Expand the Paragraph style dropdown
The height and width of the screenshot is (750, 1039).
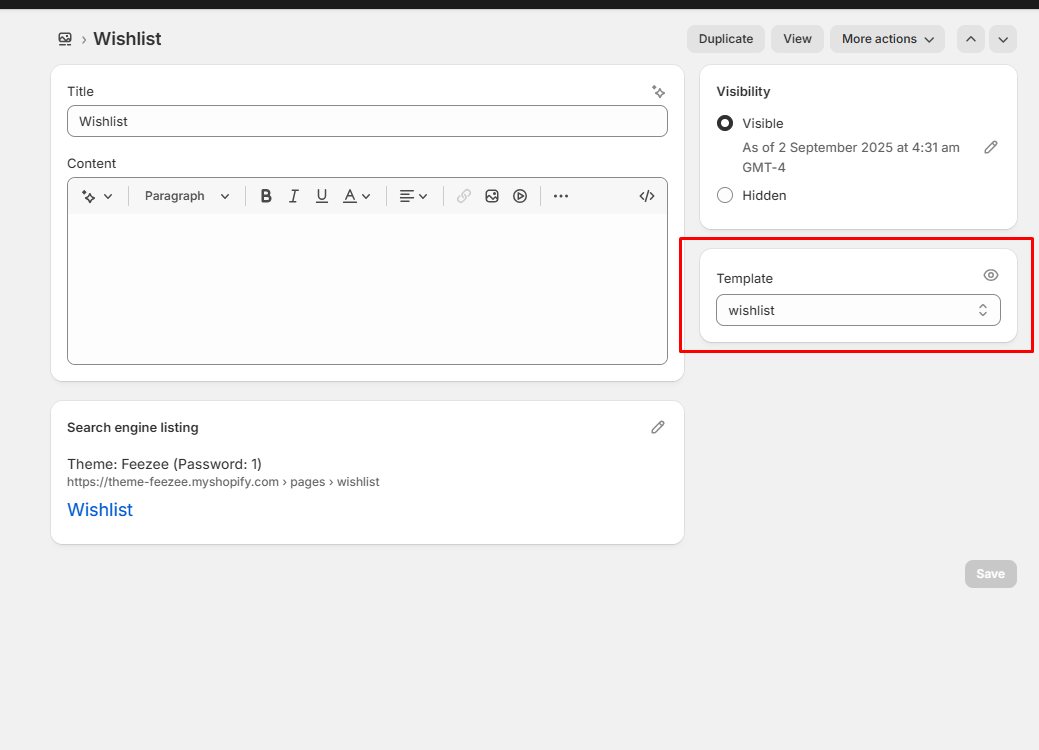point(187,196)
